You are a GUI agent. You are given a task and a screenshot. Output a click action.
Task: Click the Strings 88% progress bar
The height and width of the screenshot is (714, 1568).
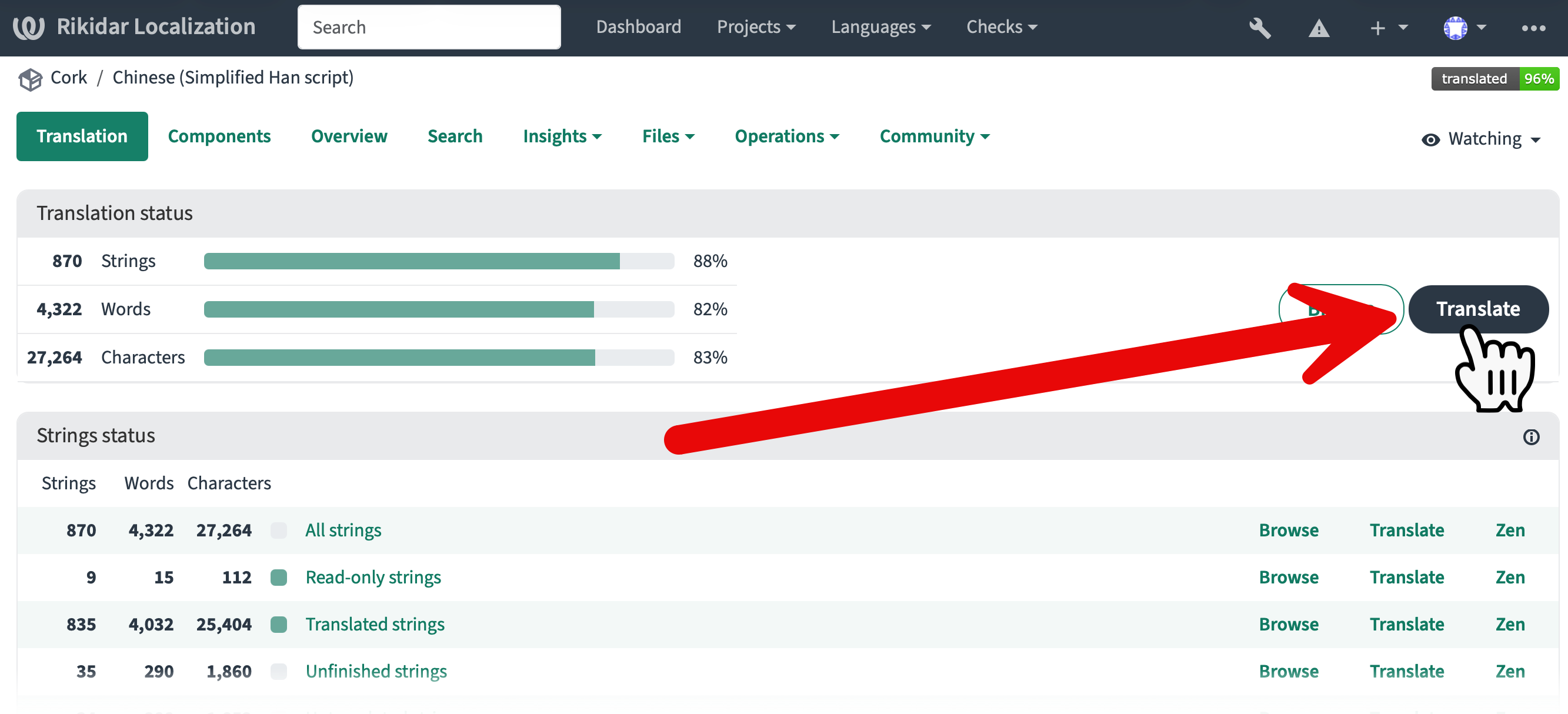tap(438, 261)
